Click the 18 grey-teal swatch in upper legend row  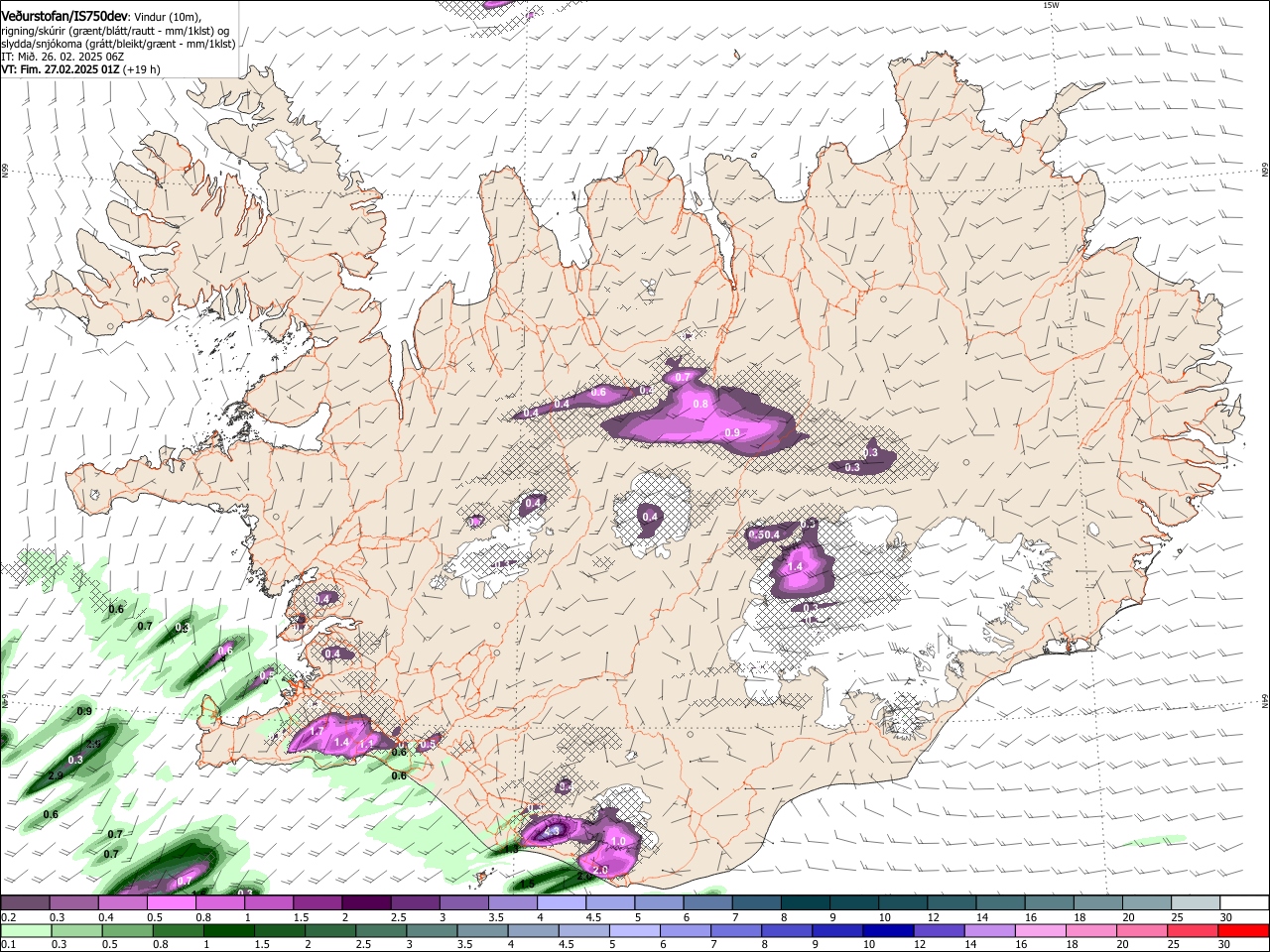pos(1099,902)
